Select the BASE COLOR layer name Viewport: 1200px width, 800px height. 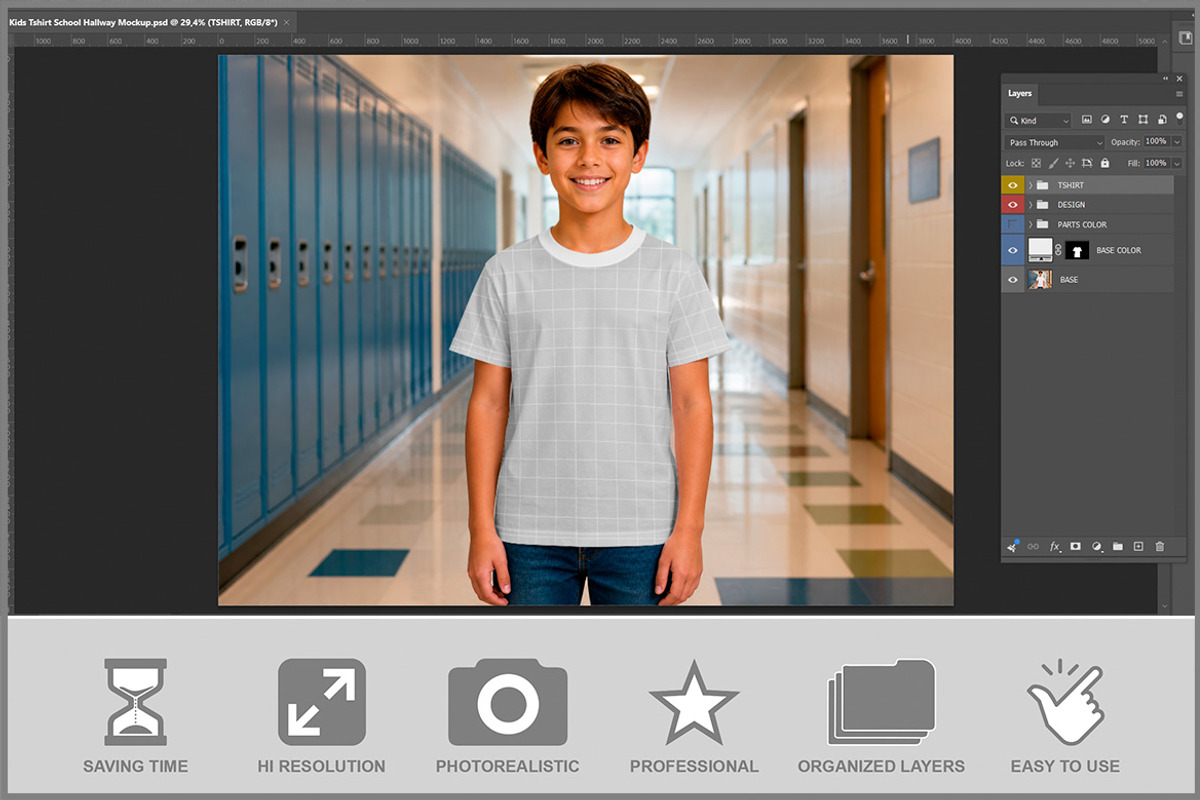point(1118,250)
